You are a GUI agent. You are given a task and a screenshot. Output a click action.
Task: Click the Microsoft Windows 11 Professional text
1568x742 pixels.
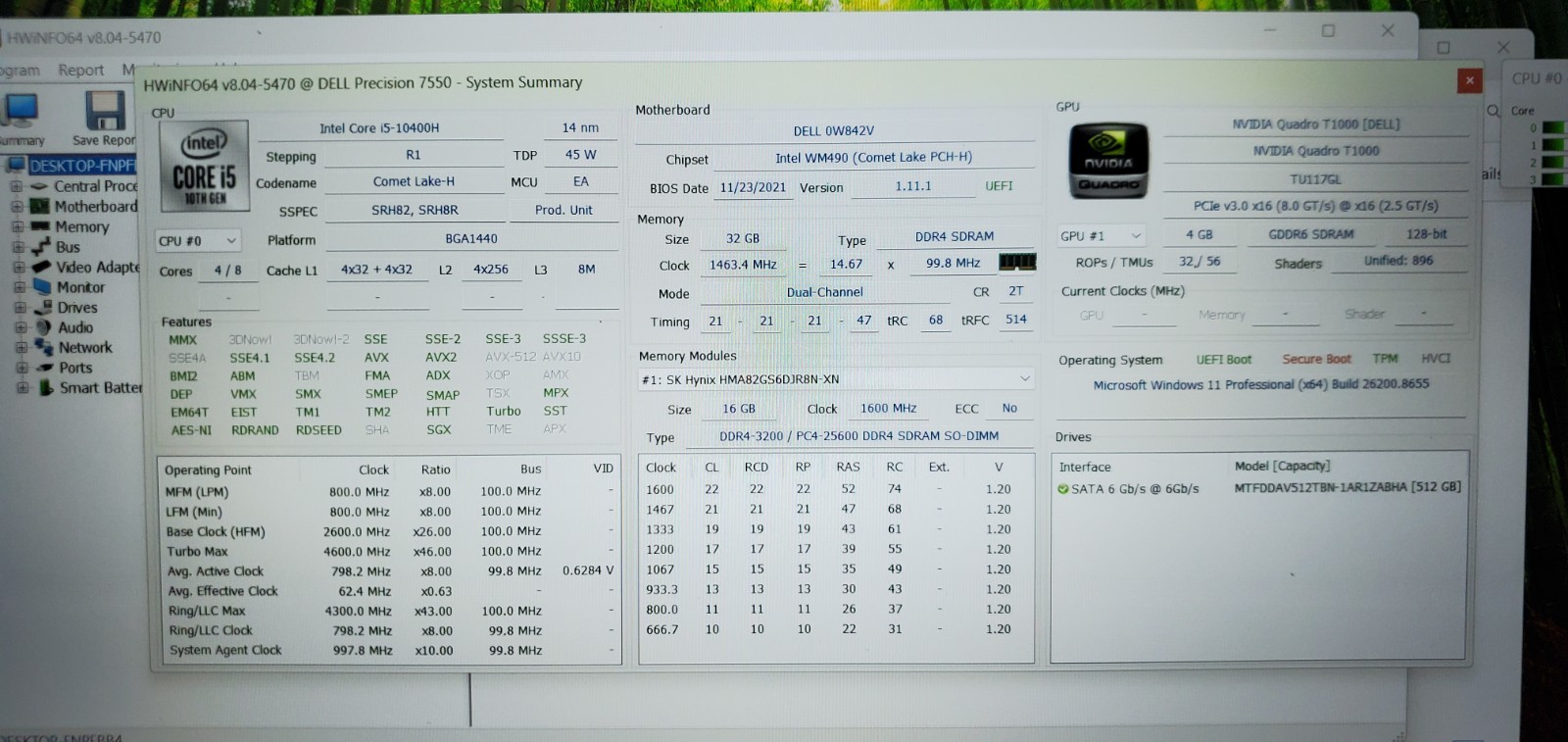coord(1261,385)
